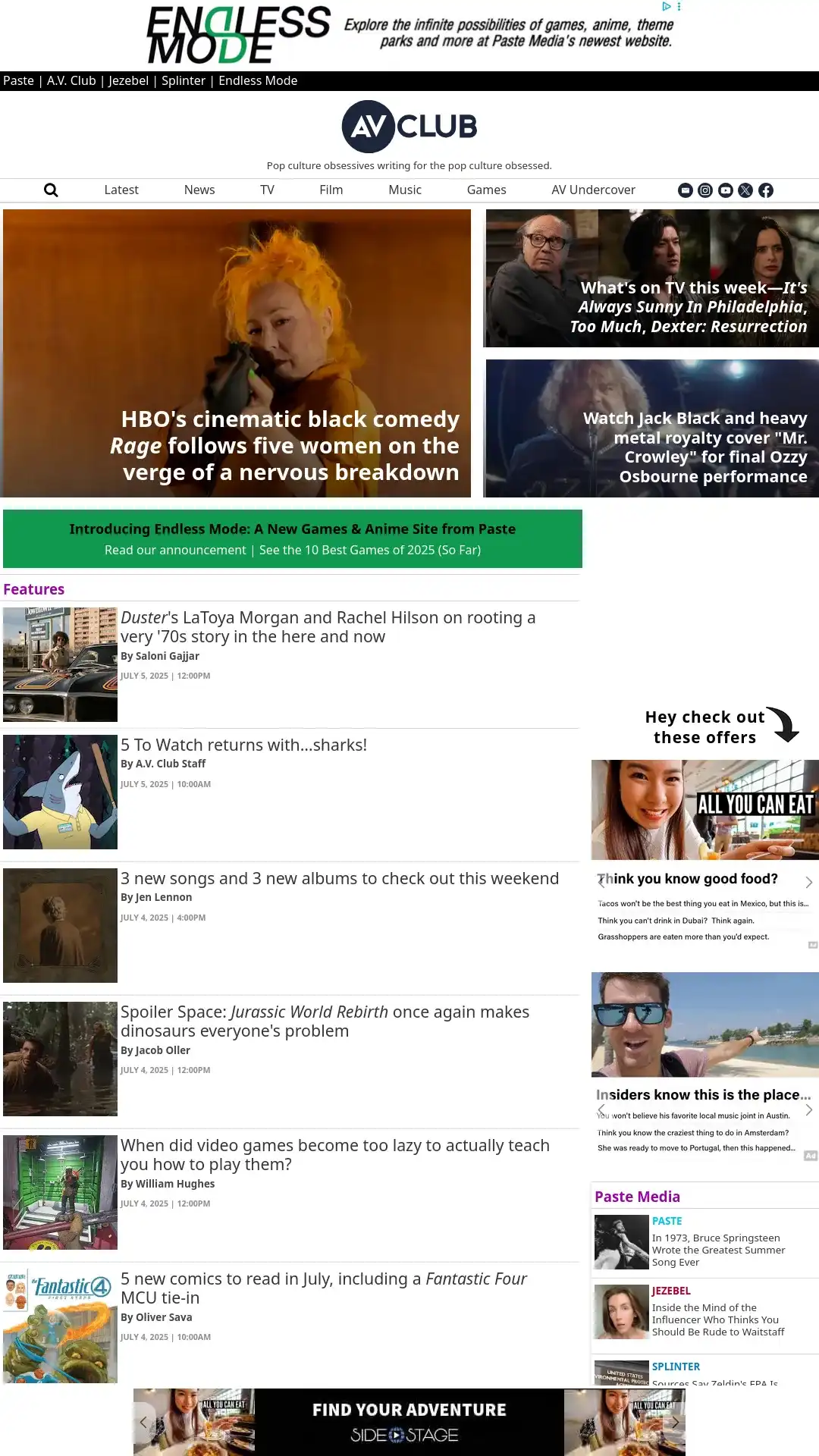
Task: Click the Endless Mode banner ad at top
Action: click(409, 35)
